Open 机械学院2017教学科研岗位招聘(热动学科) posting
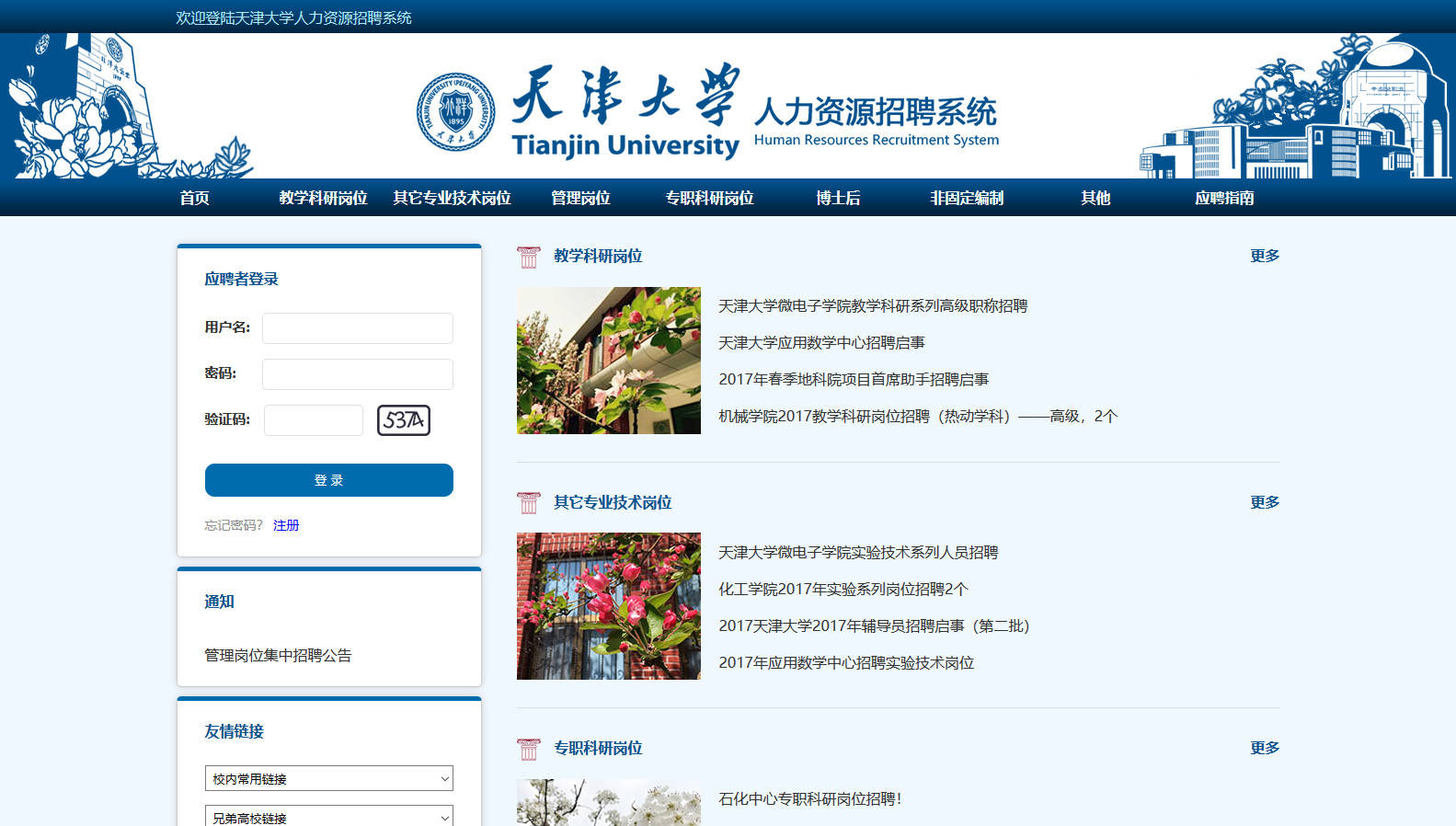This screenshot has width=1456, height=826. pyautogui.click(x=918, y=417)
